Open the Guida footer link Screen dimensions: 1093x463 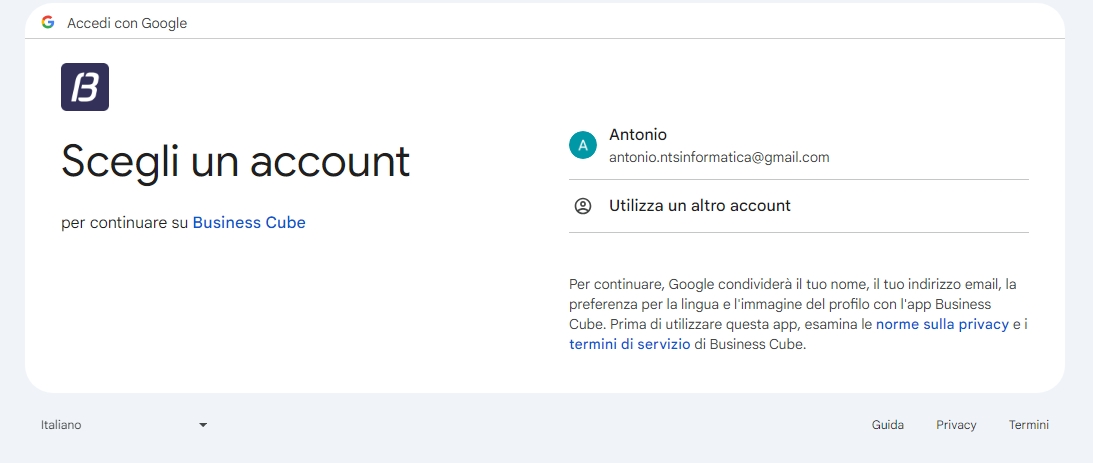[x=887, y=425]
